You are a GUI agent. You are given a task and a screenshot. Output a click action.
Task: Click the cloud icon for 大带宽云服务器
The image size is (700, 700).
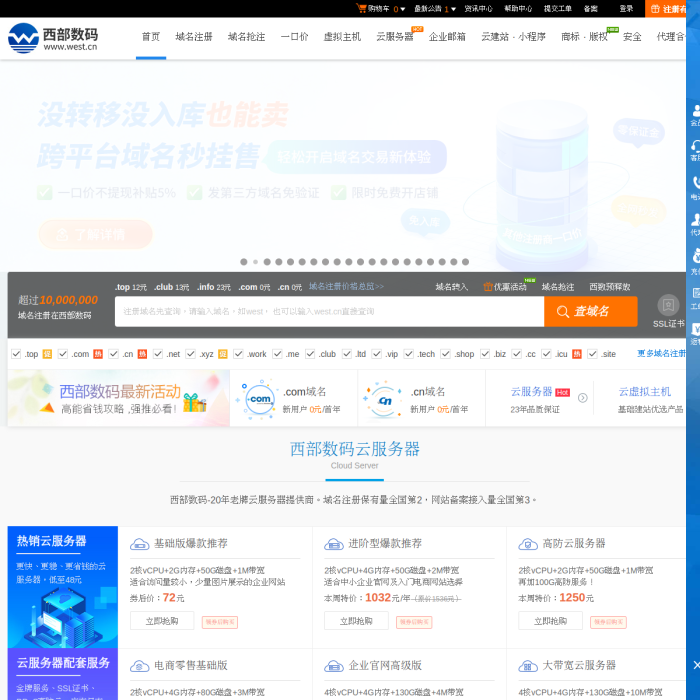click(528, 666)
